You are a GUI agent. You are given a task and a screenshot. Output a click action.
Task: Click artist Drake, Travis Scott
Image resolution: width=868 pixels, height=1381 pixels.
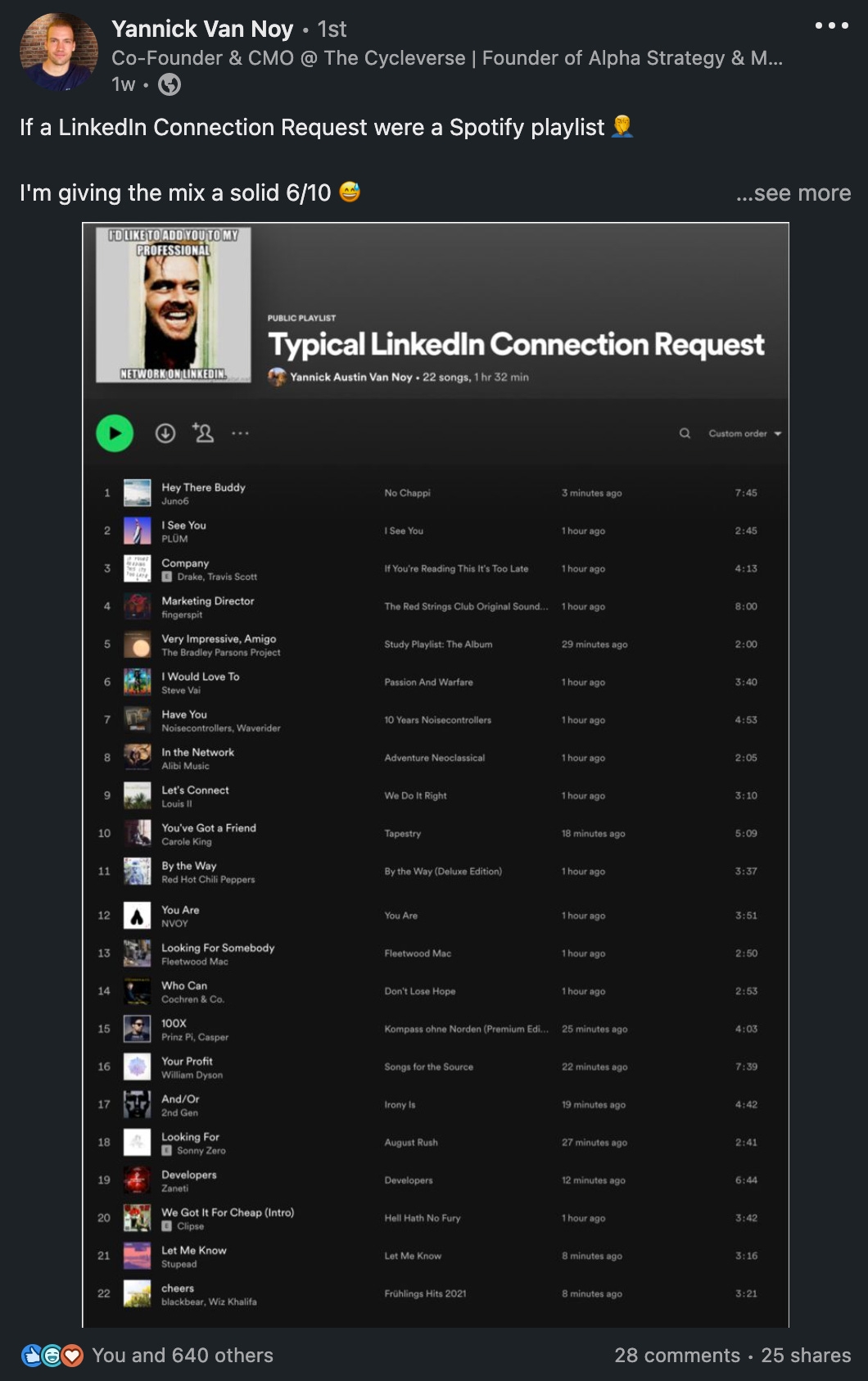point(217,577)
